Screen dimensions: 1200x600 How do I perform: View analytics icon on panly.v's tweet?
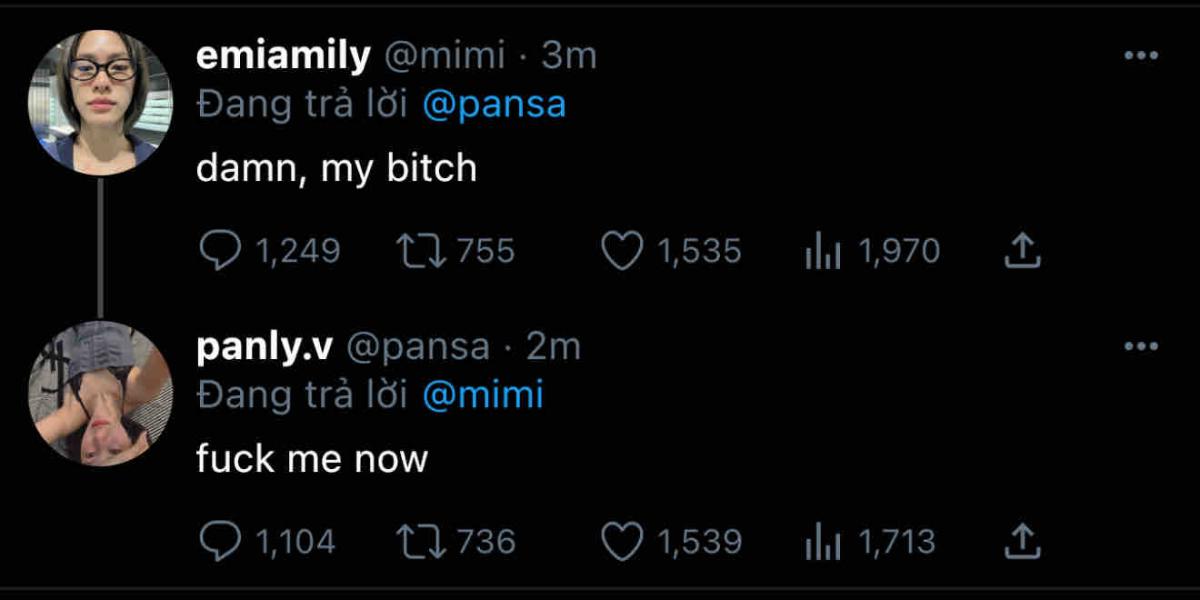pyautogui.click(x=820, y=543)
